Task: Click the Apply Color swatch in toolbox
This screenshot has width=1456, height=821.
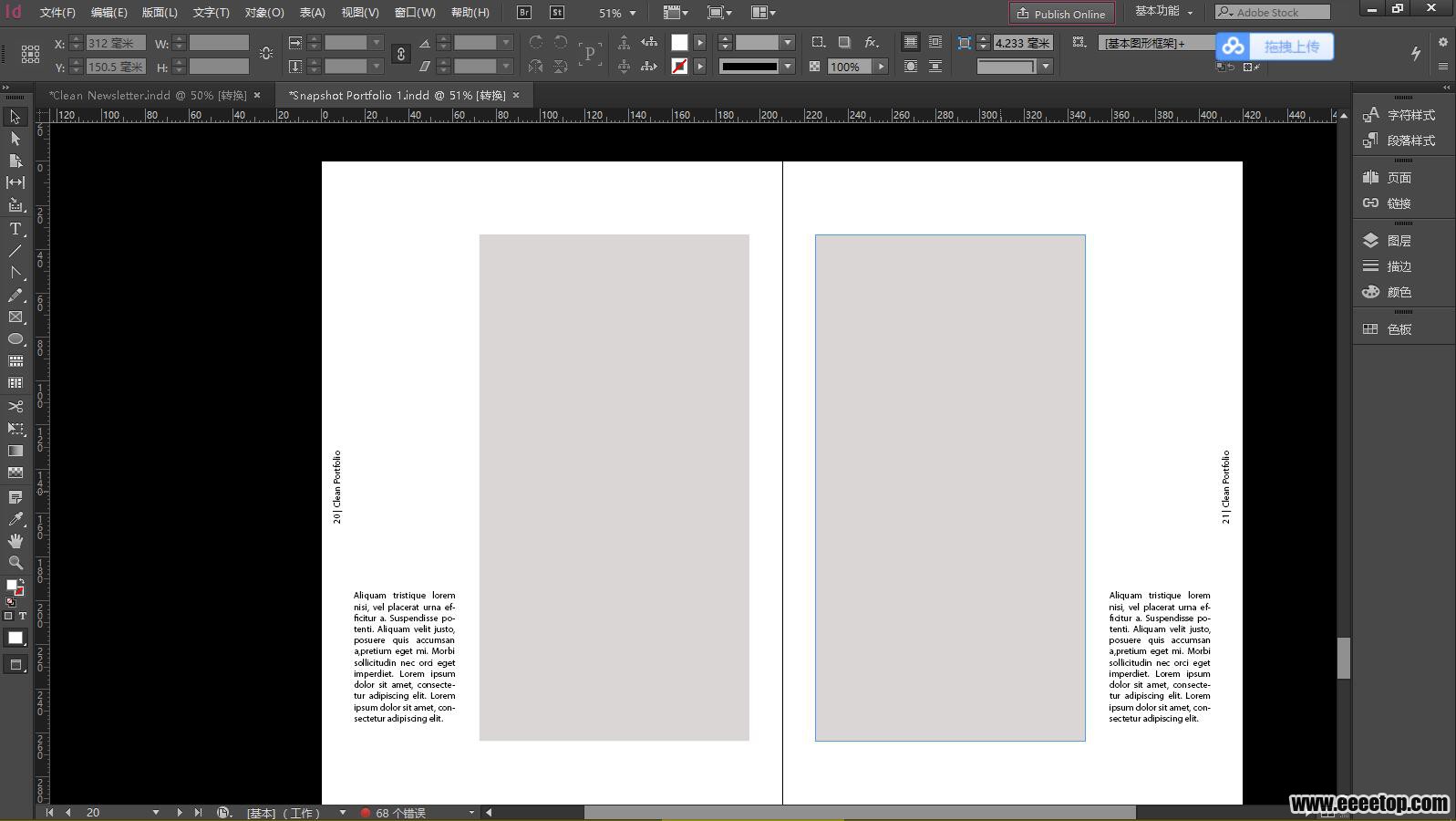Action: click(15, 639)
